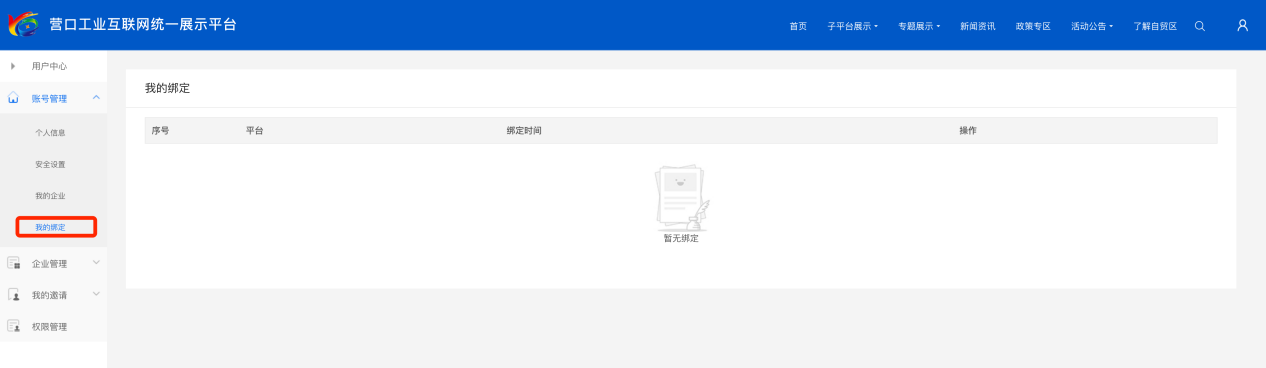Click the 我的邀请 sidebar icon
The image size is (1266, 368).
(14, 295)
